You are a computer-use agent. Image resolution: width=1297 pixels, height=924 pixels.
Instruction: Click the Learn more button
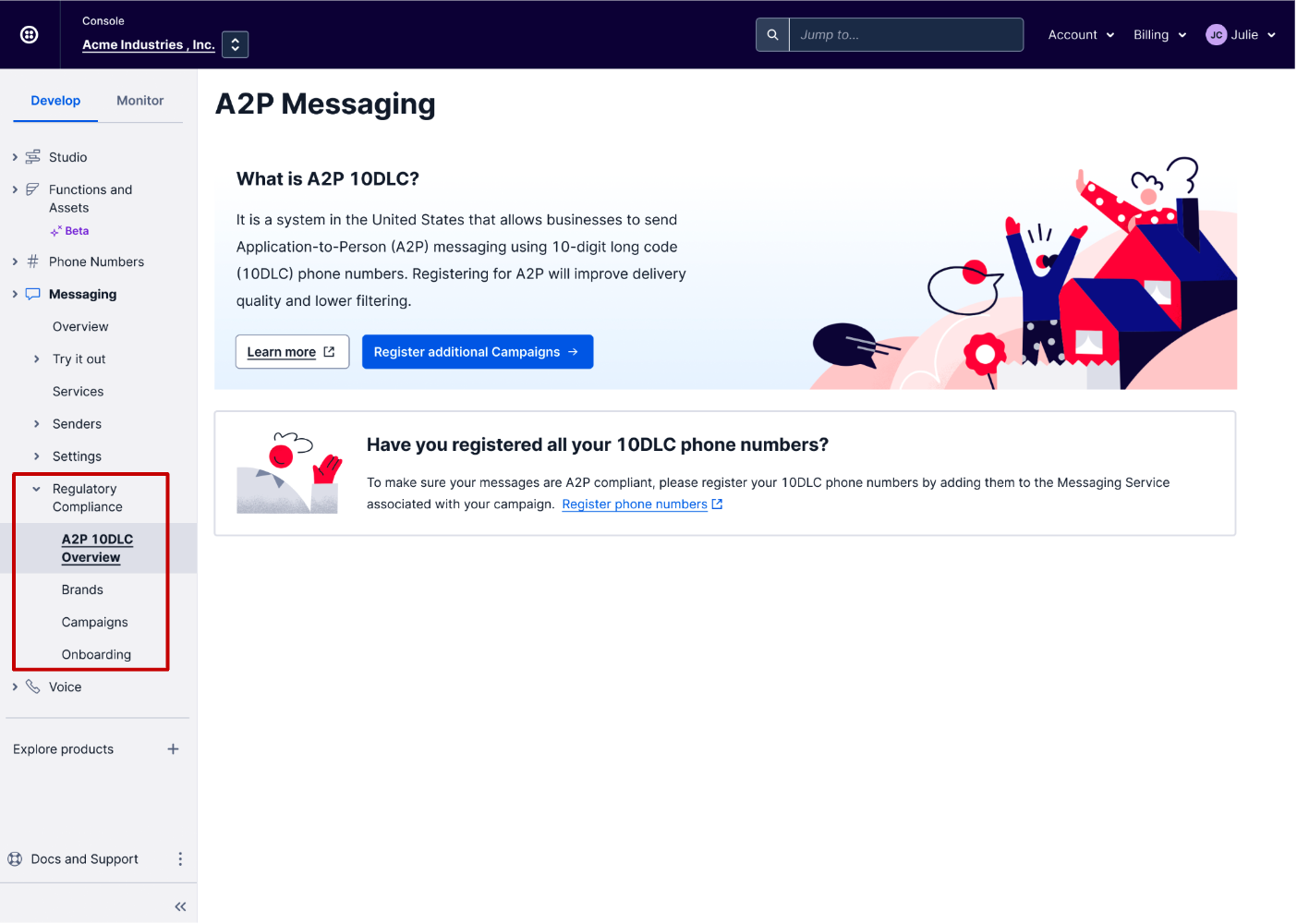pos(292,352)
